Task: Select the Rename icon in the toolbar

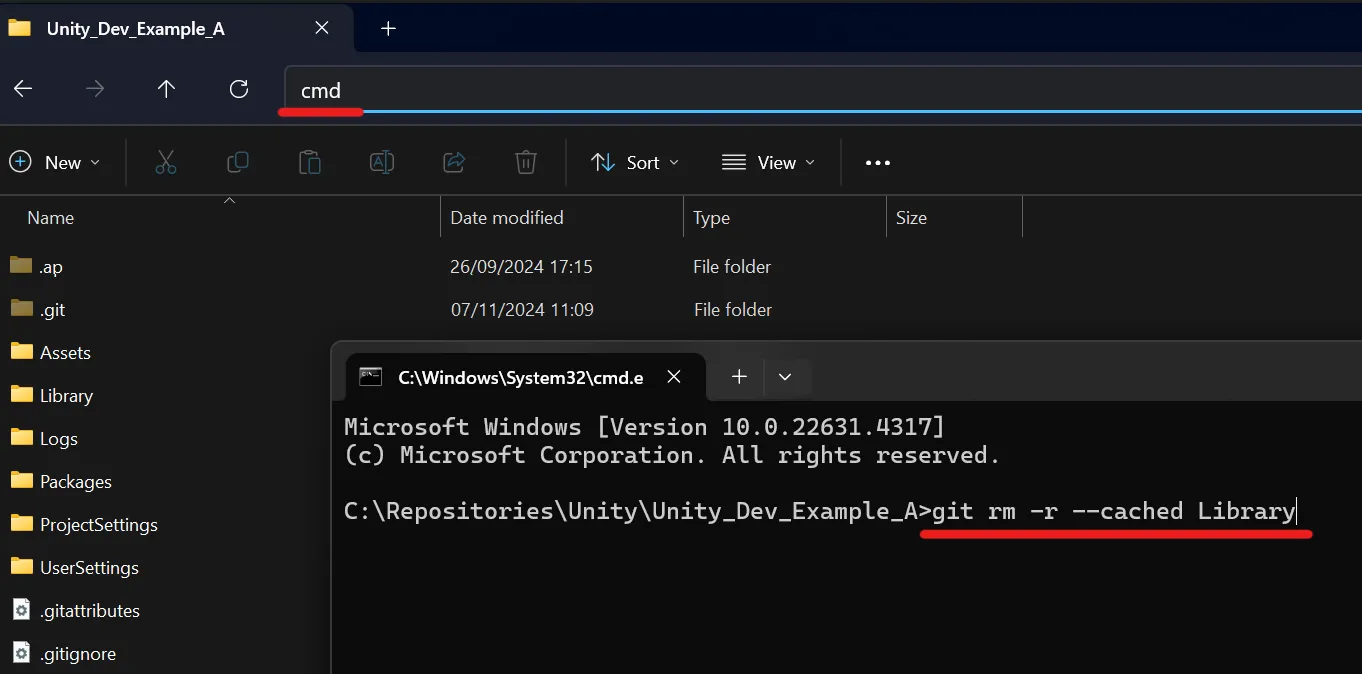Action: point(381,162)
